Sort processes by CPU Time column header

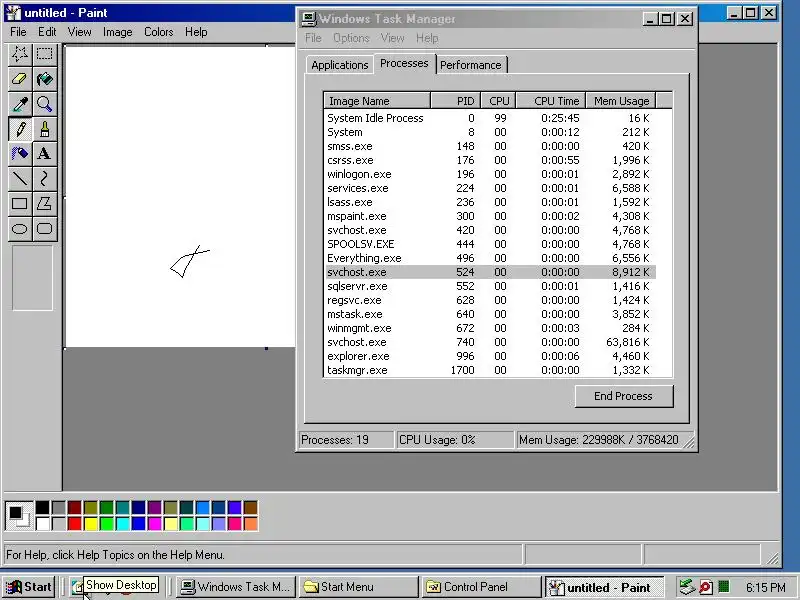(551, 101)
